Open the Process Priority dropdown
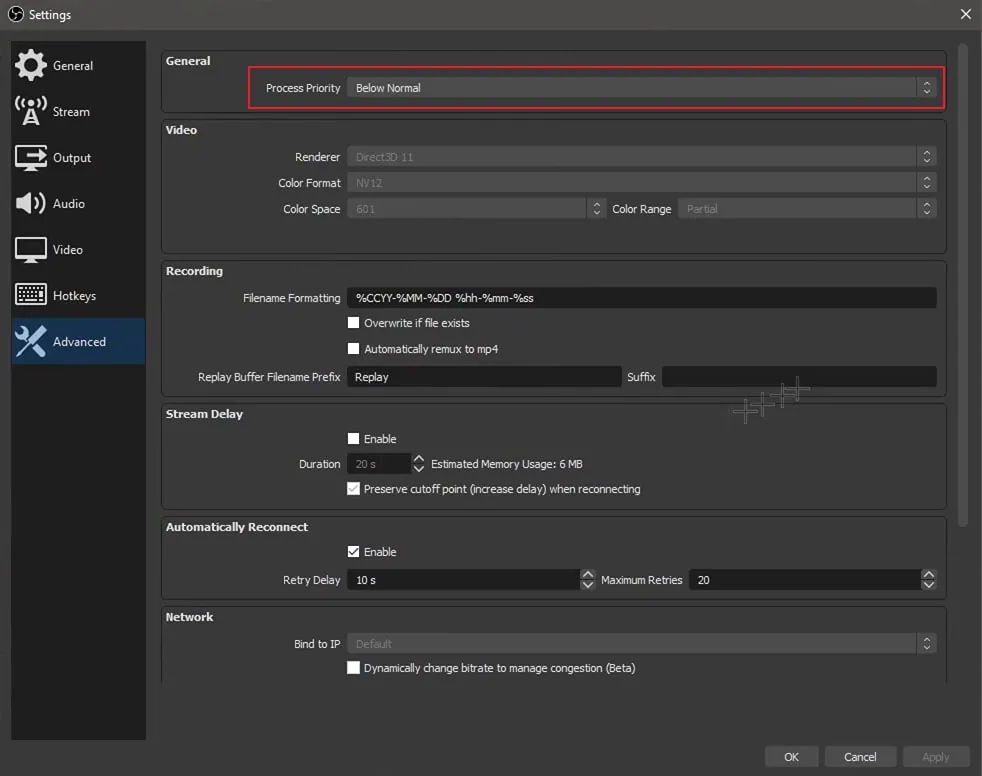Viewport: 982px width, 776px height. 640,88
